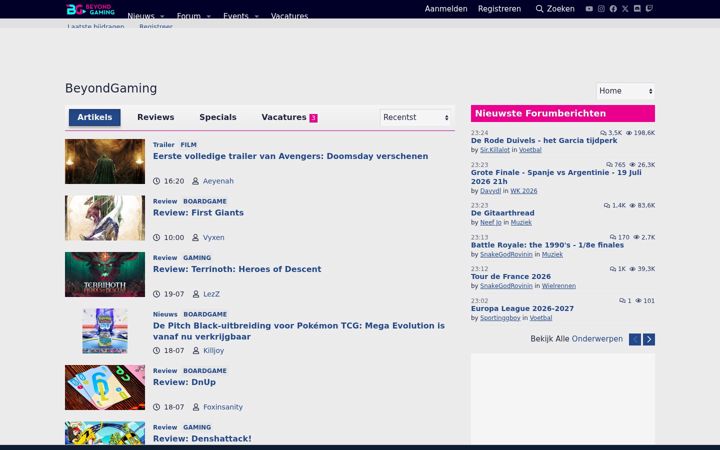Switch to the Specials tab

coord(218,117)
